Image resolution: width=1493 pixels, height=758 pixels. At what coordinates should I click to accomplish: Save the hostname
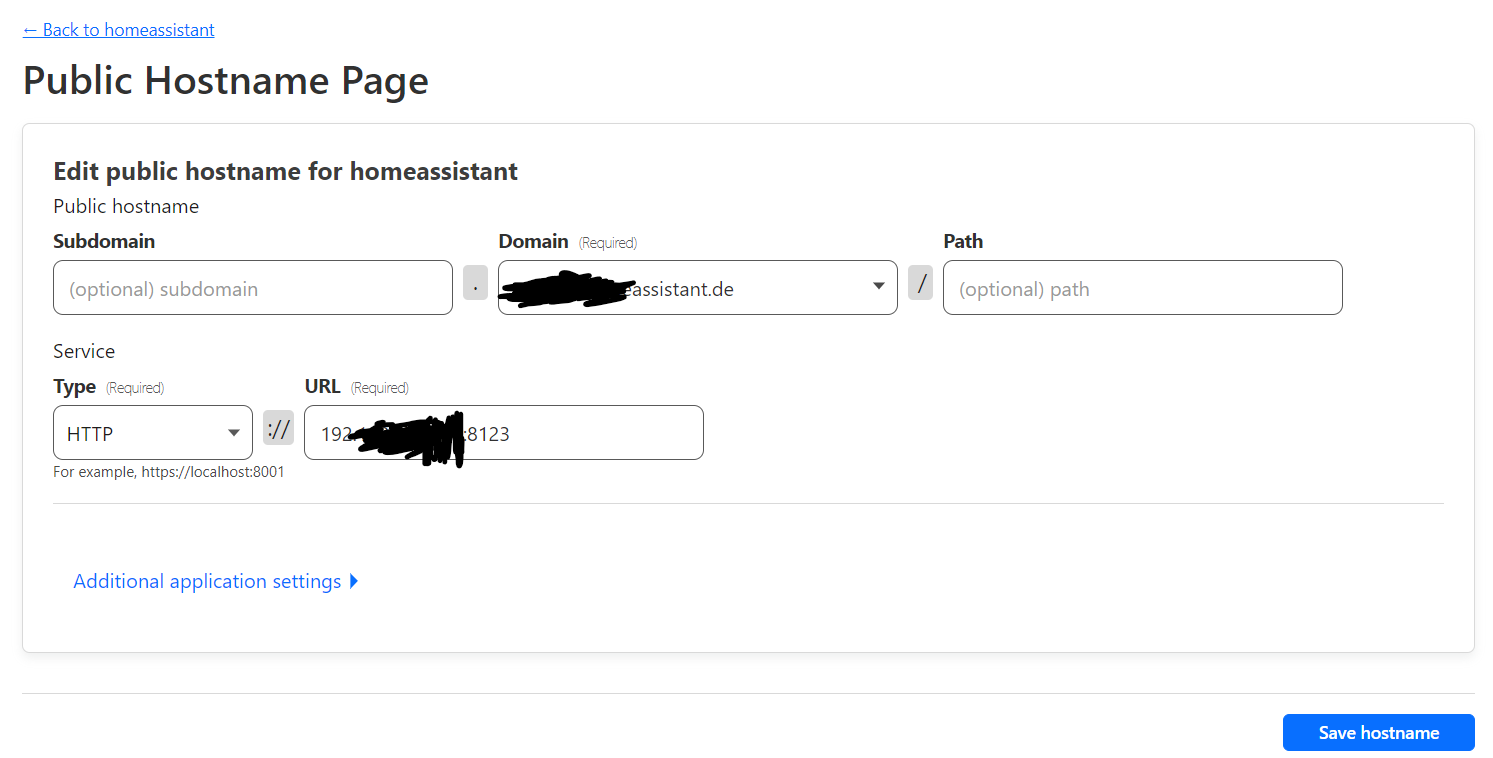[1379, 732]
